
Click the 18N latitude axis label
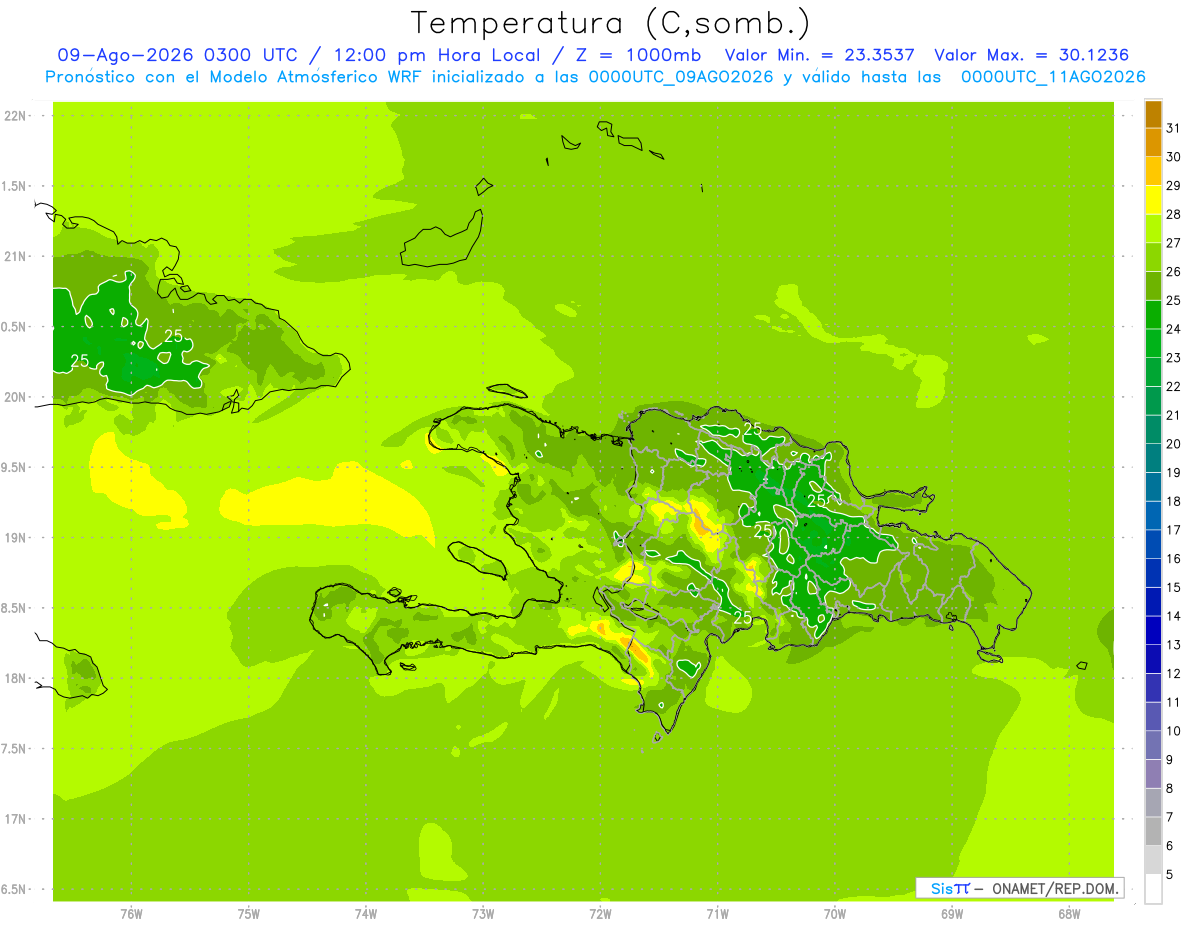[16, 679]
